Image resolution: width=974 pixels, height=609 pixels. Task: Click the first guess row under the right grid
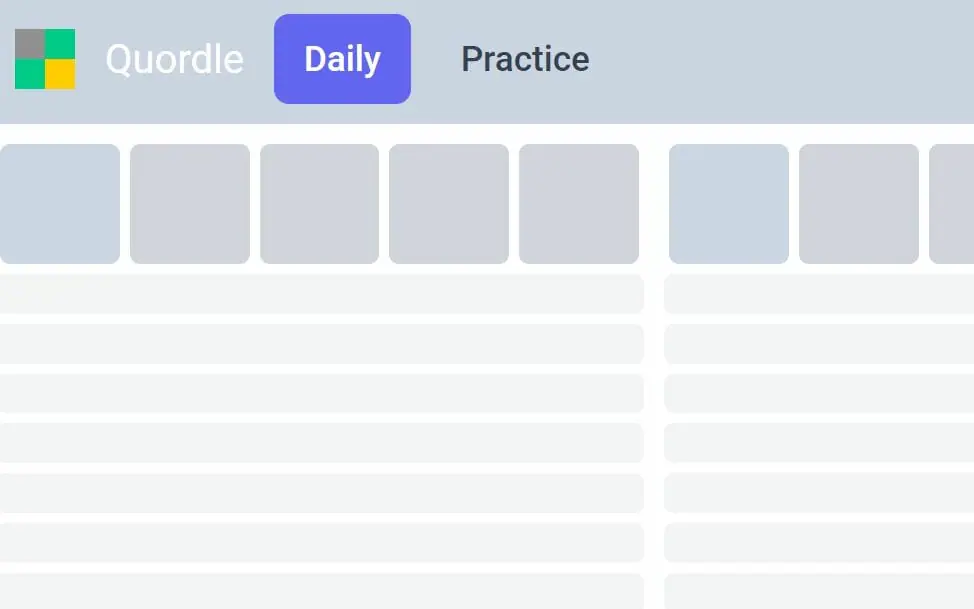point(818,293)
